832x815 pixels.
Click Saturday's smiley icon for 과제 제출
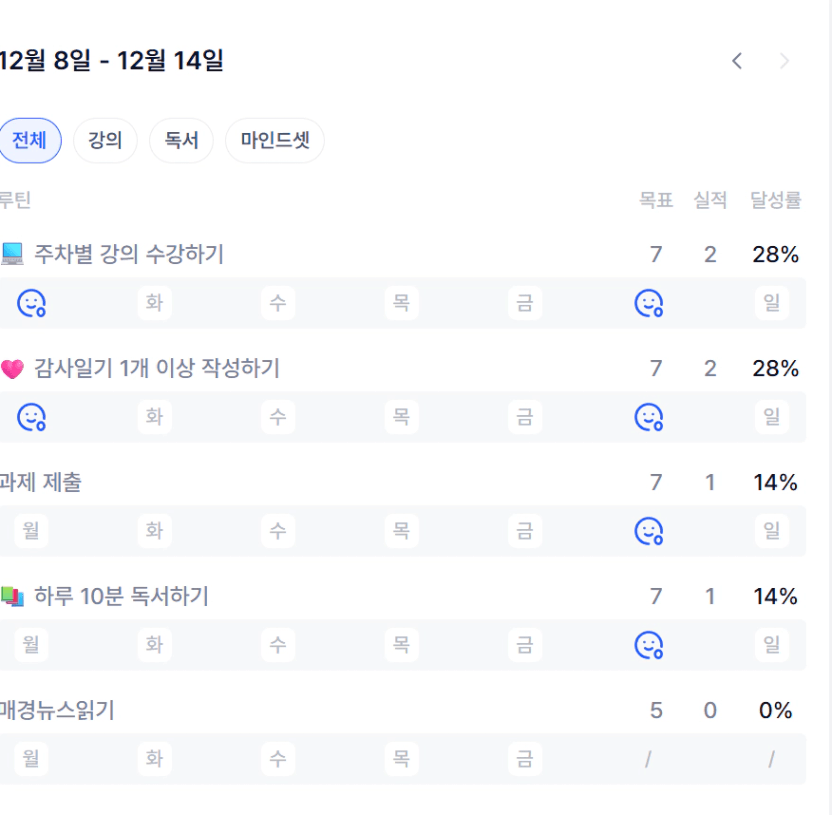click(649, 531)
